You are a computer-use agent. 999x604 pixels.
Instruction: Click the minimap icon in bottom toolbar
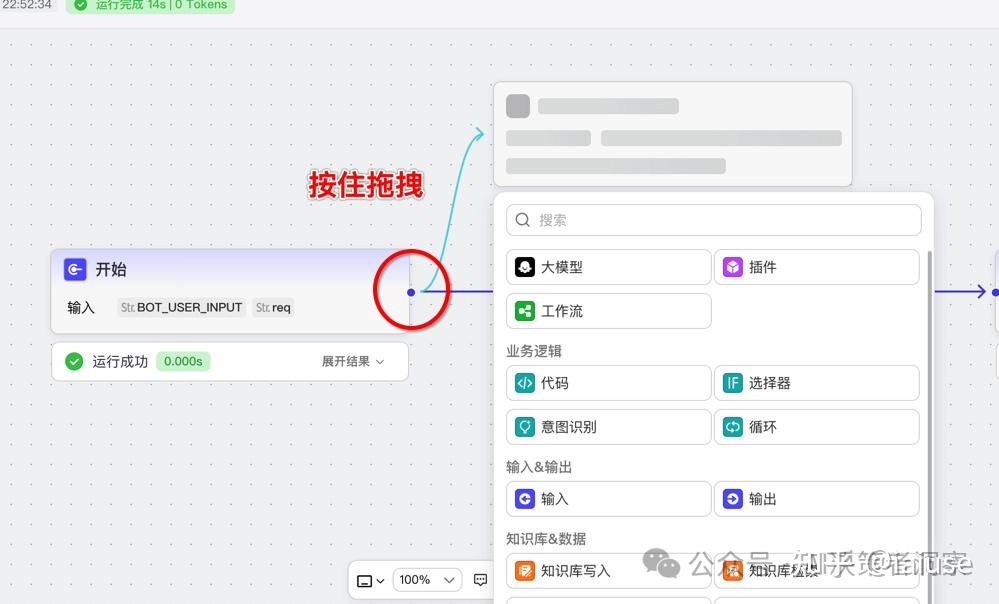[x=365, y=579]
